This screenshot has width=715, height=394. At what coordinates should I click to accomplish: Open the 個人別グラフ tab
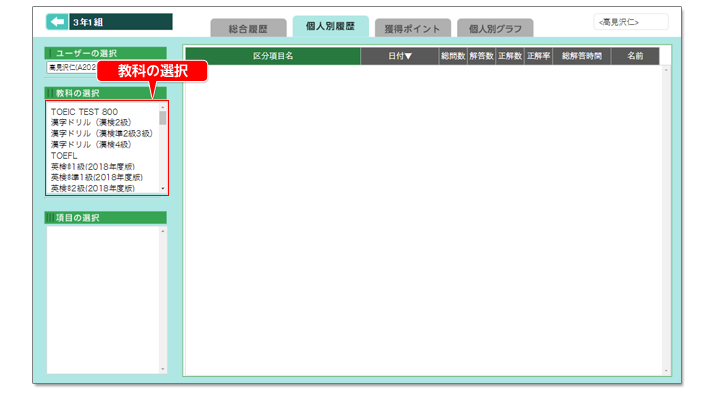[x=495, y=28]
